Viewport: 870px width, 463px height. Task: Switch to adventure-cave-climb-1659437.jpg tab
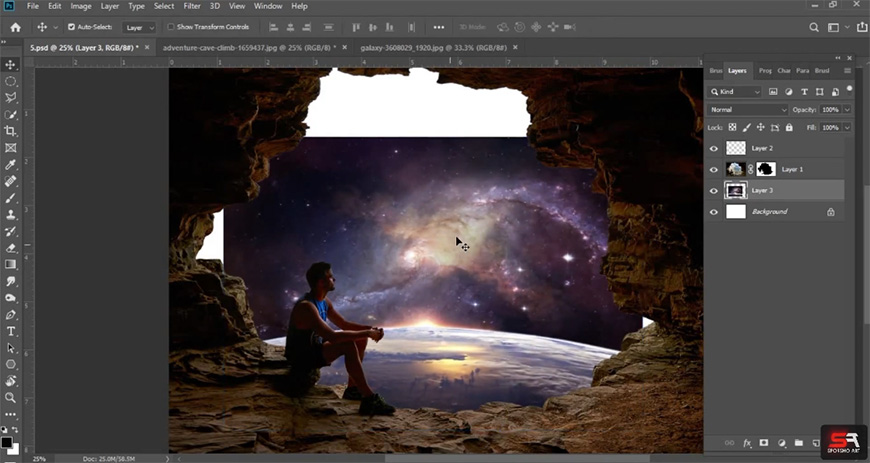[249, 48]
